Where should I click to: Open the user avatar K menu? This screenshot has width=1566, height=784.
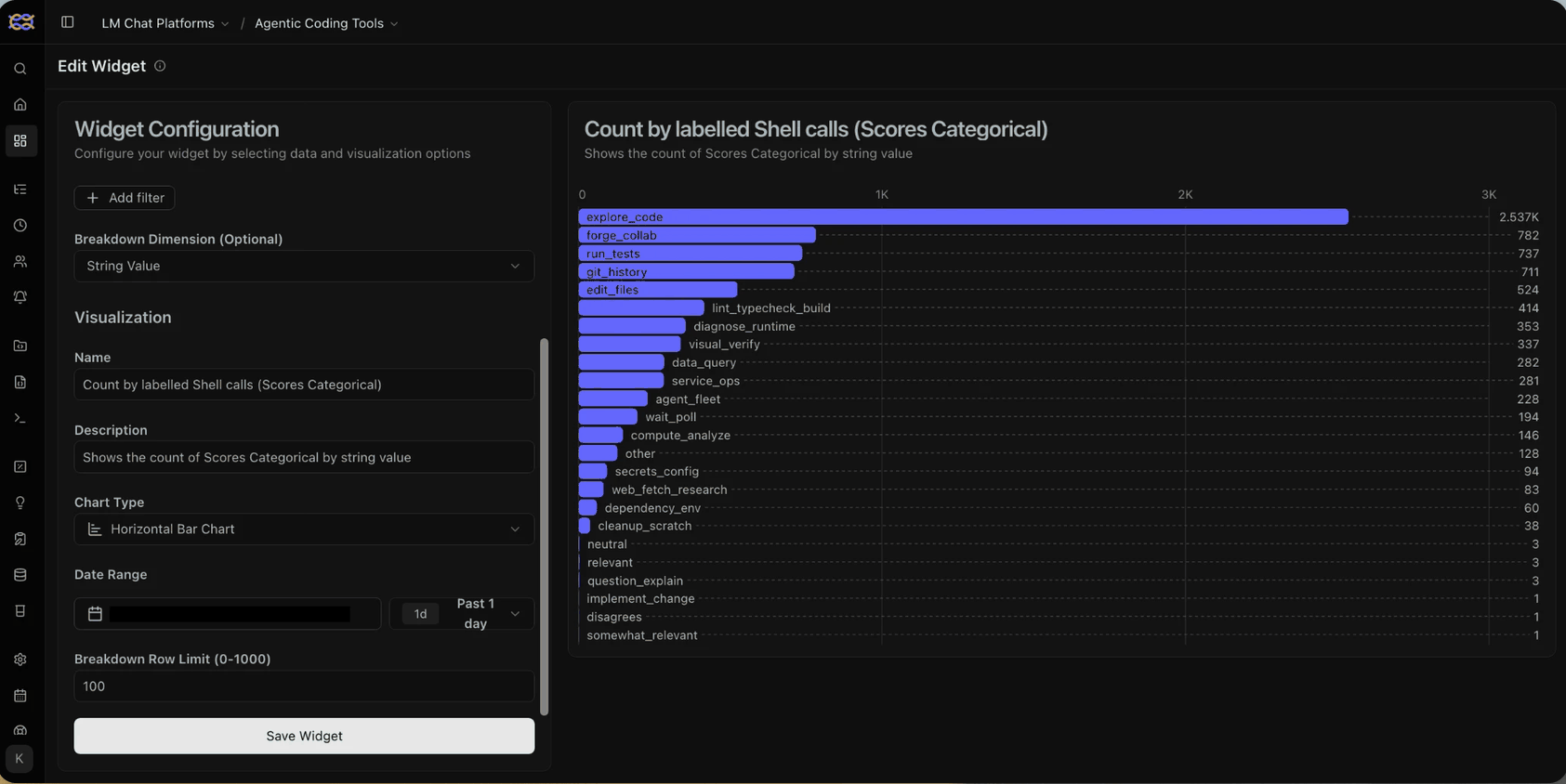coord(20,759)
